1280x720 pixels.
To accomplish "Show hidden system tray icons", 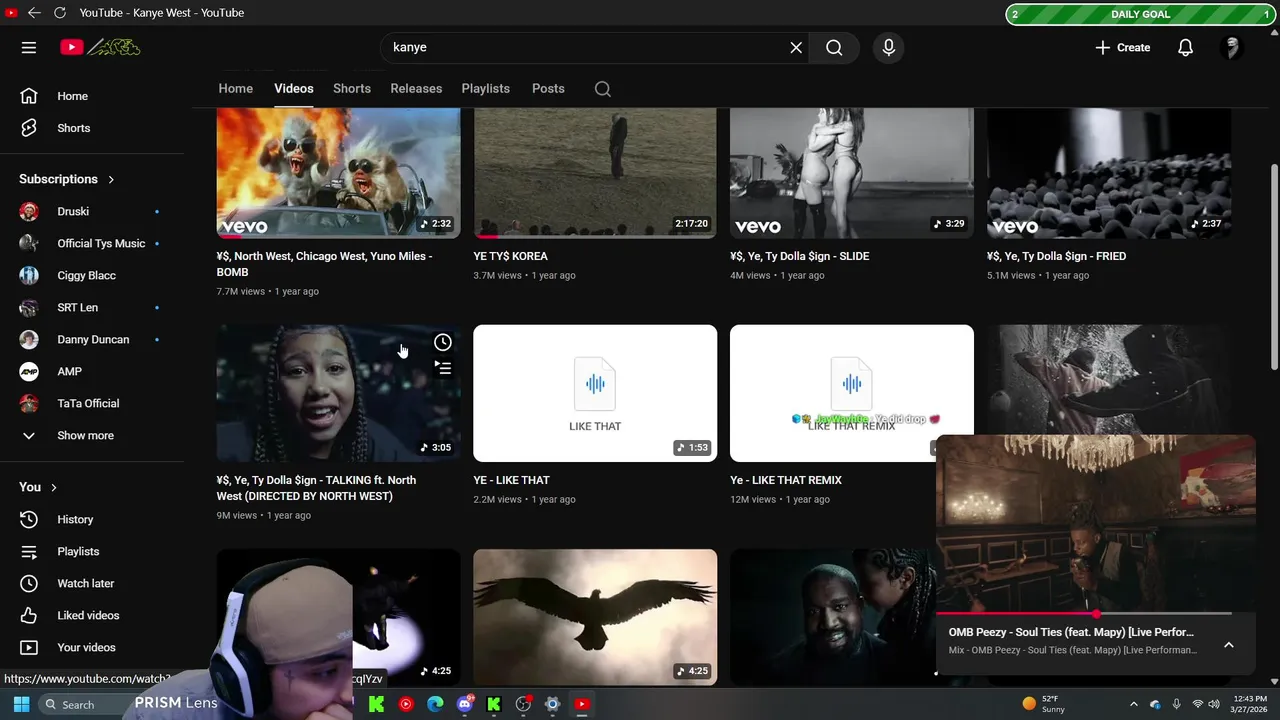I will pos(1133,704).
